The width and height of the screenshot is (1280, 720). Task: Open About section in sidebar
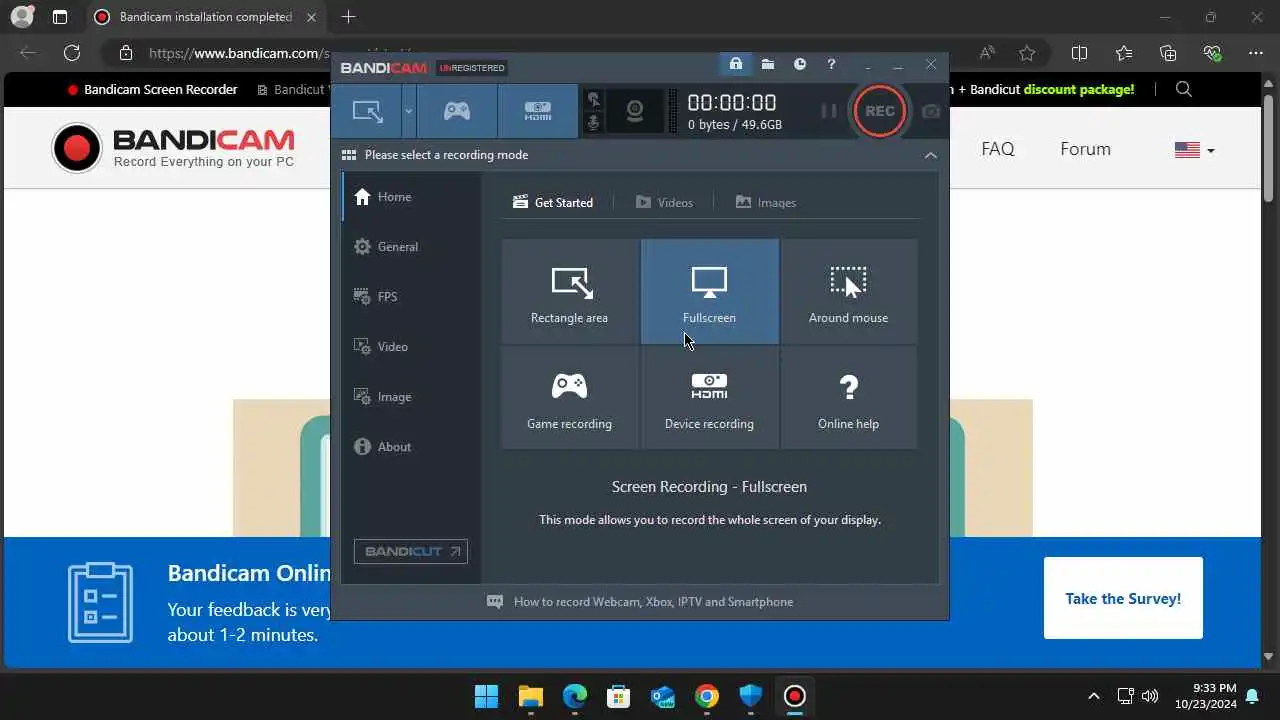pyautogui.click(x=411, y=447)
